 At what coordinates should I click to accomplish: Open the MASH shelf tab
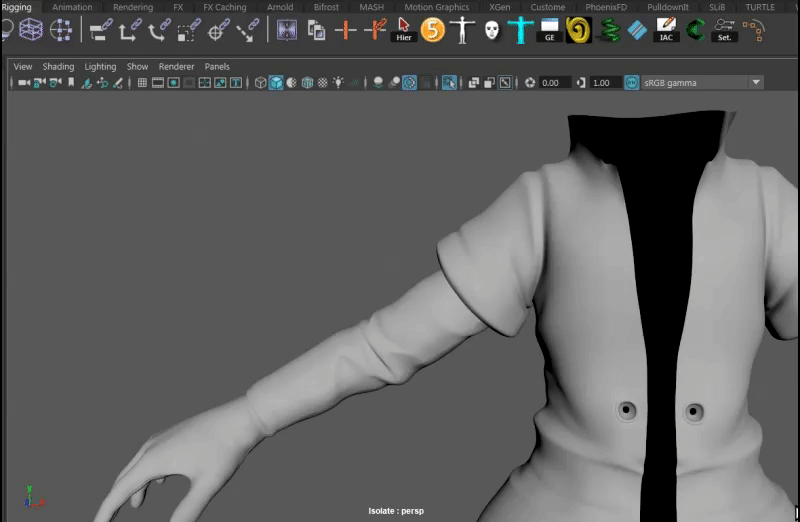coord(371,7)
